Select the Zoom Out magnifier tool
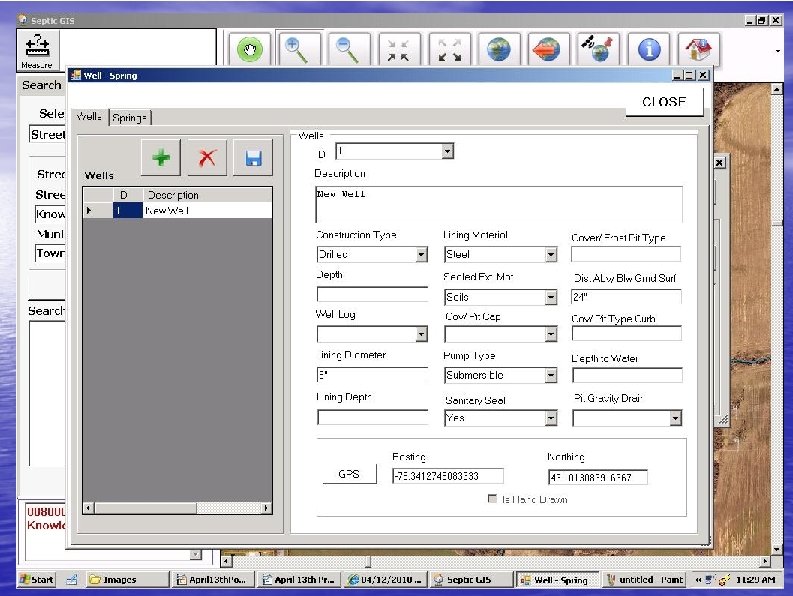 [348, 50]
